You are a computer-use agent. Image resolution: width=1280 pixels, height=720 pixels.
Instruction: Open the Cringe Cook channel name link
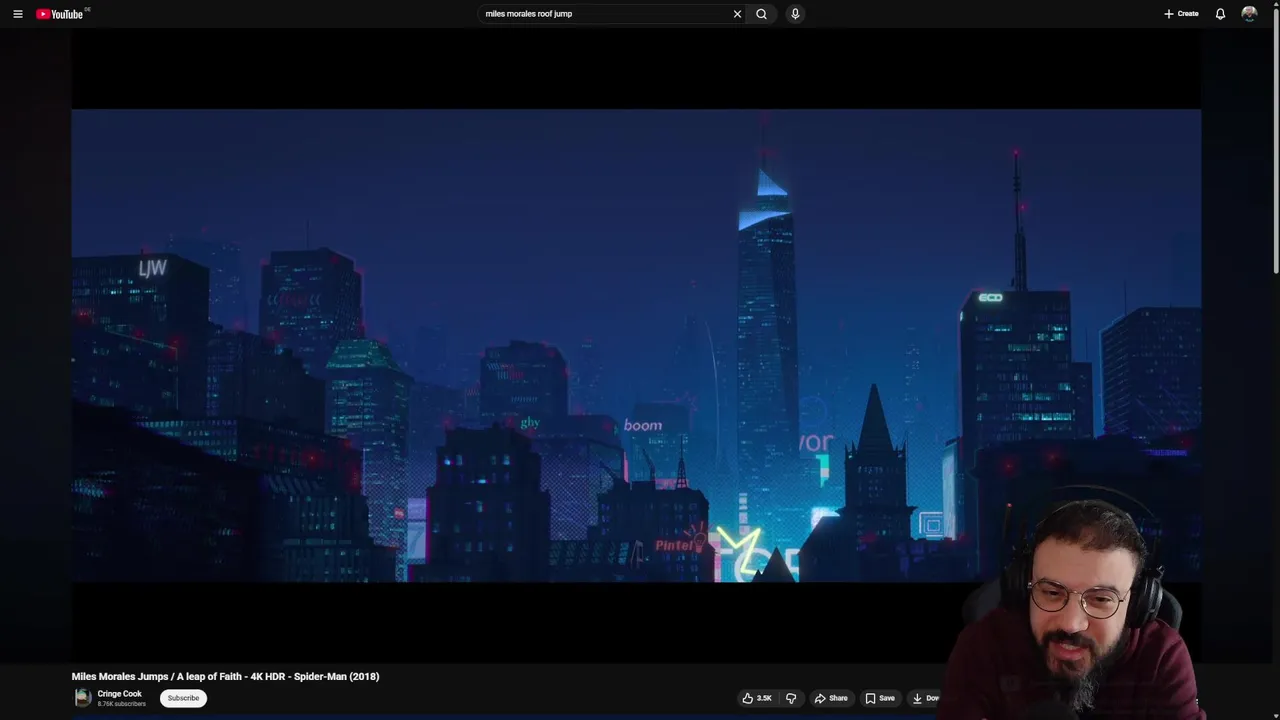119,694
